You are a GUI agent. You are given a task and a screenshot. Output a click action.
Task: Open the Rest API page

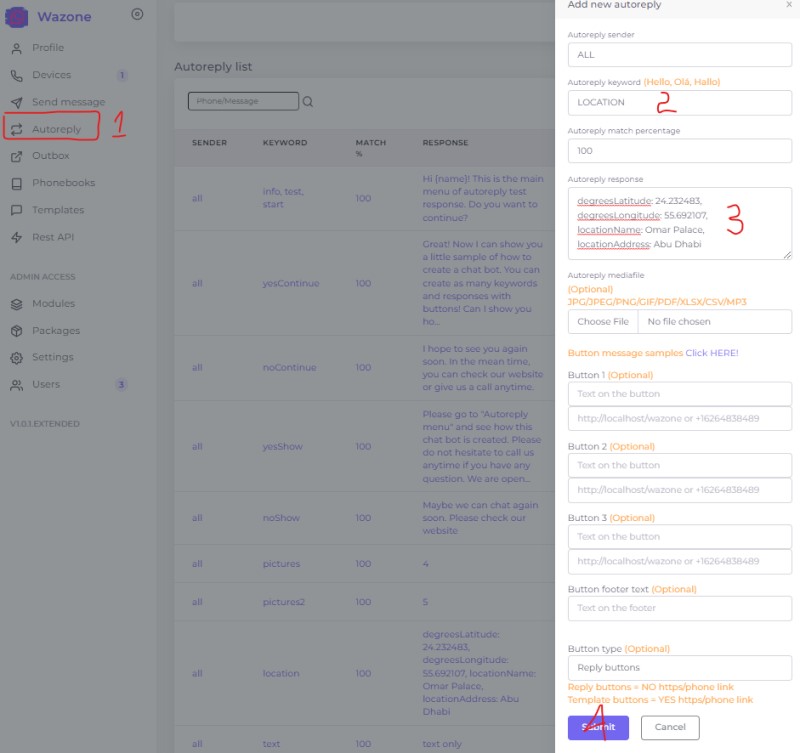coord(52,237)
